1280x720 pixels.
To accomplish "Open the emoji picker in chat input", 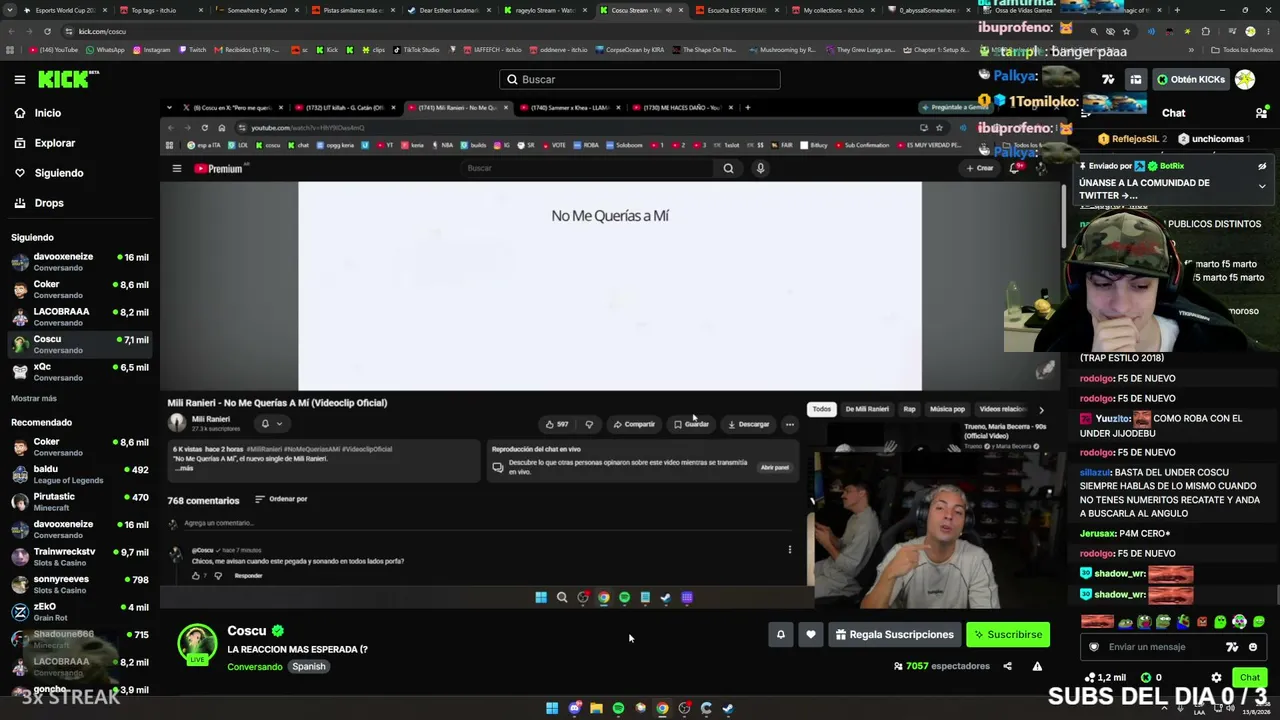I will click(1251, 647).
